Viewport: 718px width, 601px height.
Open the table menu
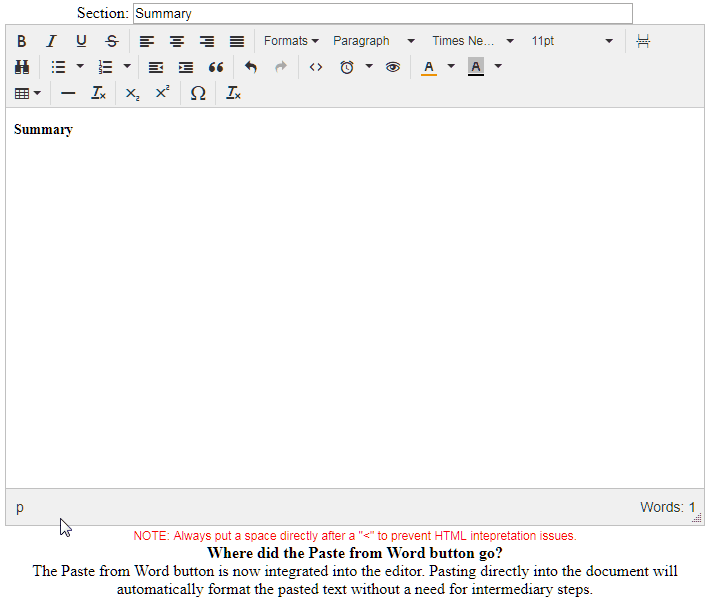pos(28,93)
